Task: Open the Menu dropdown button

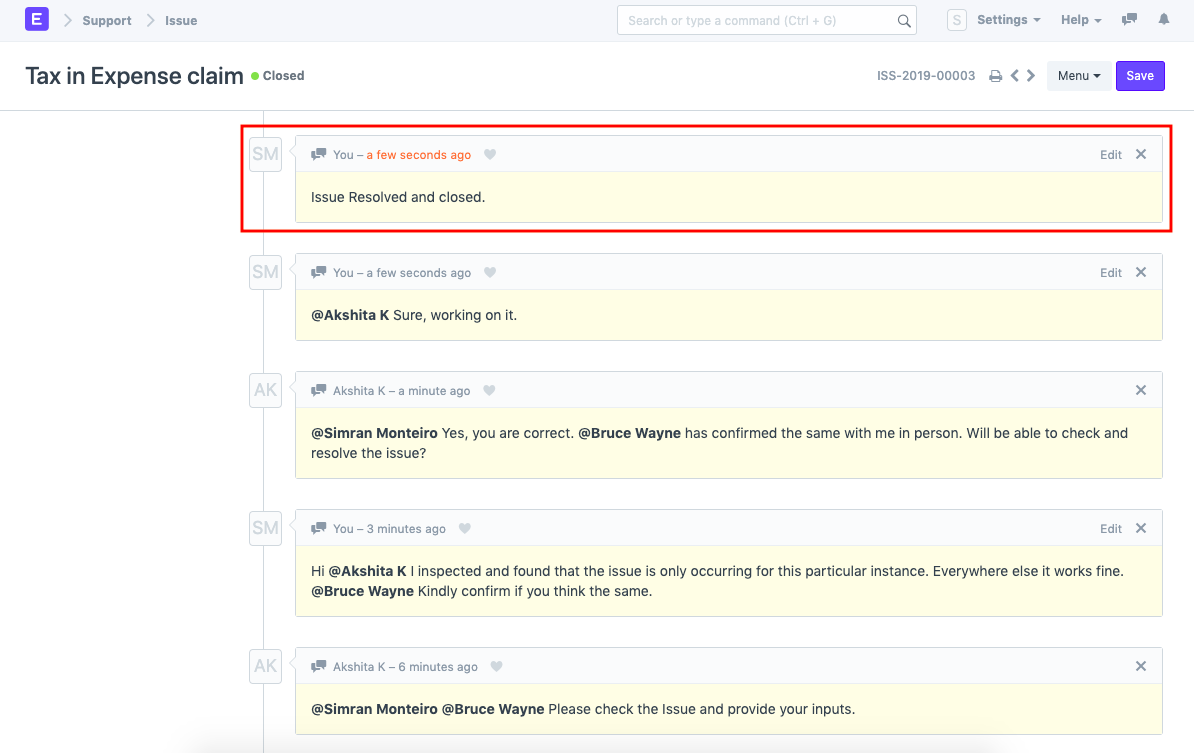Action: 1079,76
